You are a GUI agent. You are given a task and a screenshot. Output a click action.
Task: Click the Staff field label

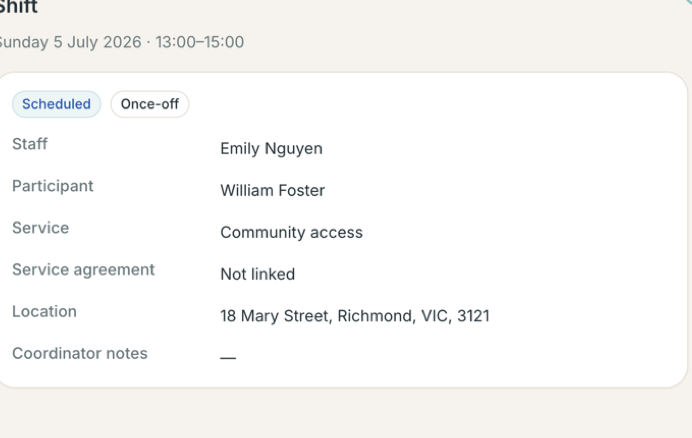[30, 144]
